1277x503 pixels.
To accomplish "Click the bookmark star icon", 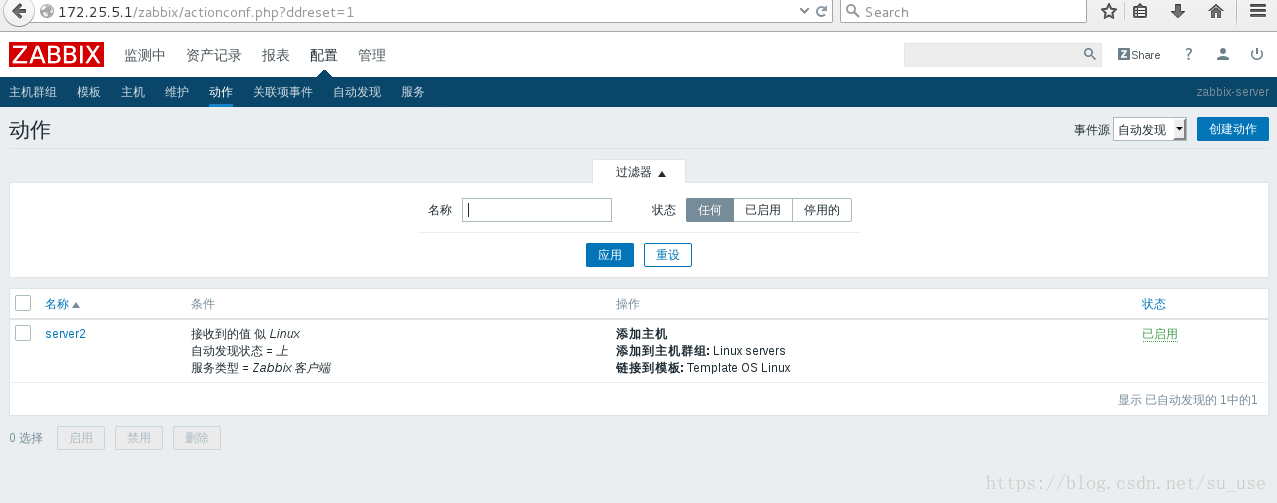I will (x=1108, y=12).
